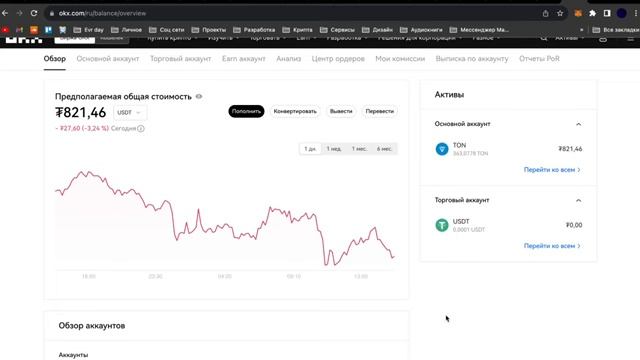Open the info icon next to Сегодня

click(141, 129)
